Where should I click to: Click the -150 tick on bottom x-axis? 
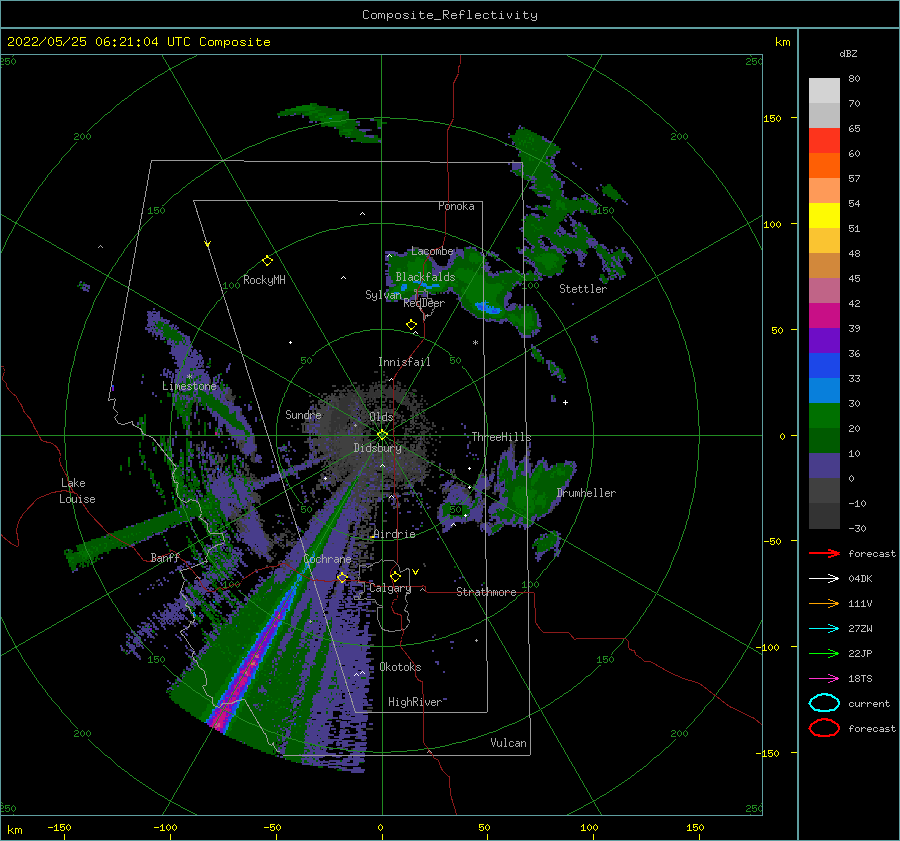[59, 827]
